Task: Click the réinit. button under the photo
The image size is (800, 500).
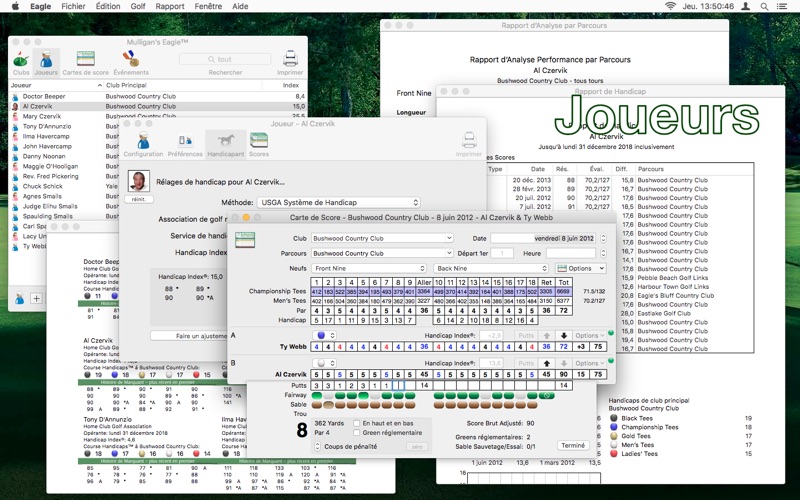Action: (138, 199)
